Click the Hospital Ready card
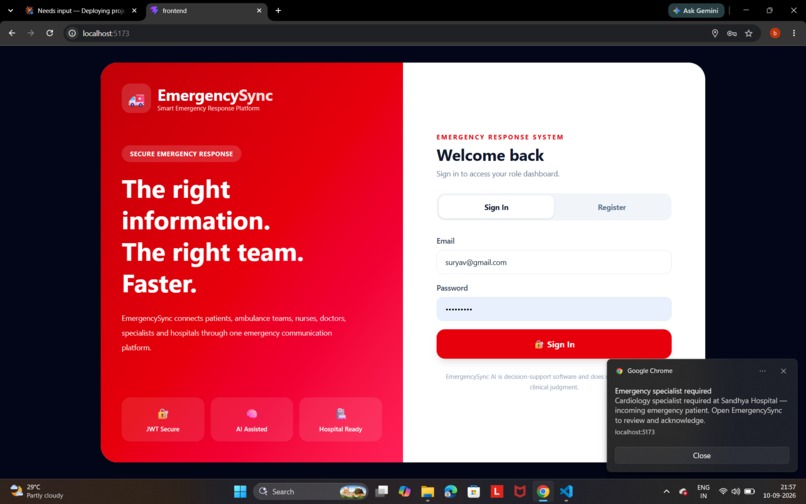 340,419
